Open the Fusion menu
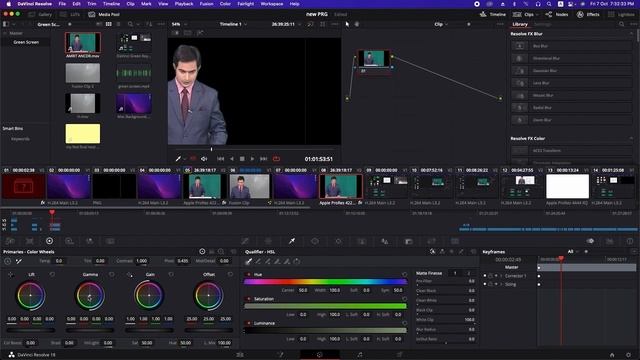The height and width of the screenshot is (360, 640). point(206,4)
